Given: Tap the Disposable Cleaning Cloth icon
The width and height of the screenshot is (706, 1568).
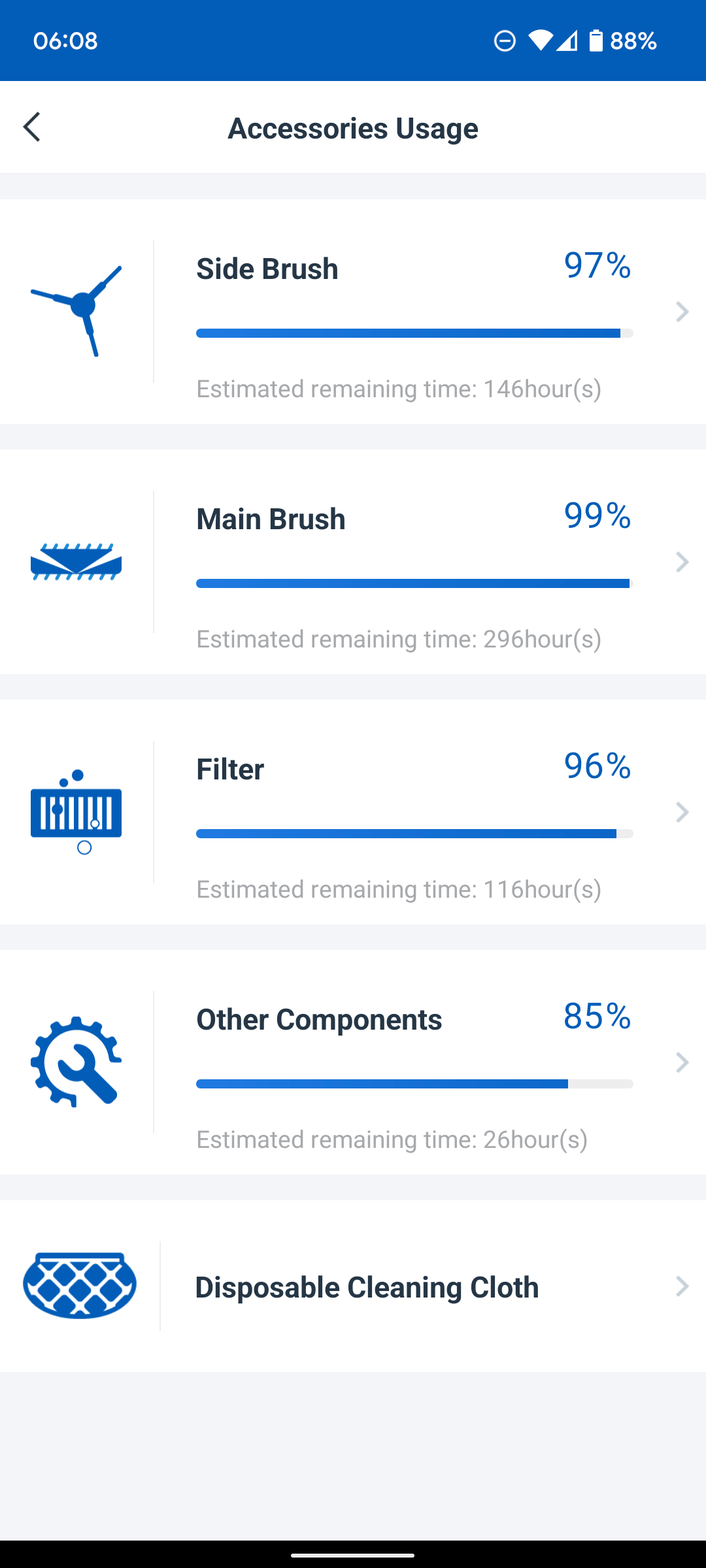Looking at the screenshot, I should [x=80, y=1286].
